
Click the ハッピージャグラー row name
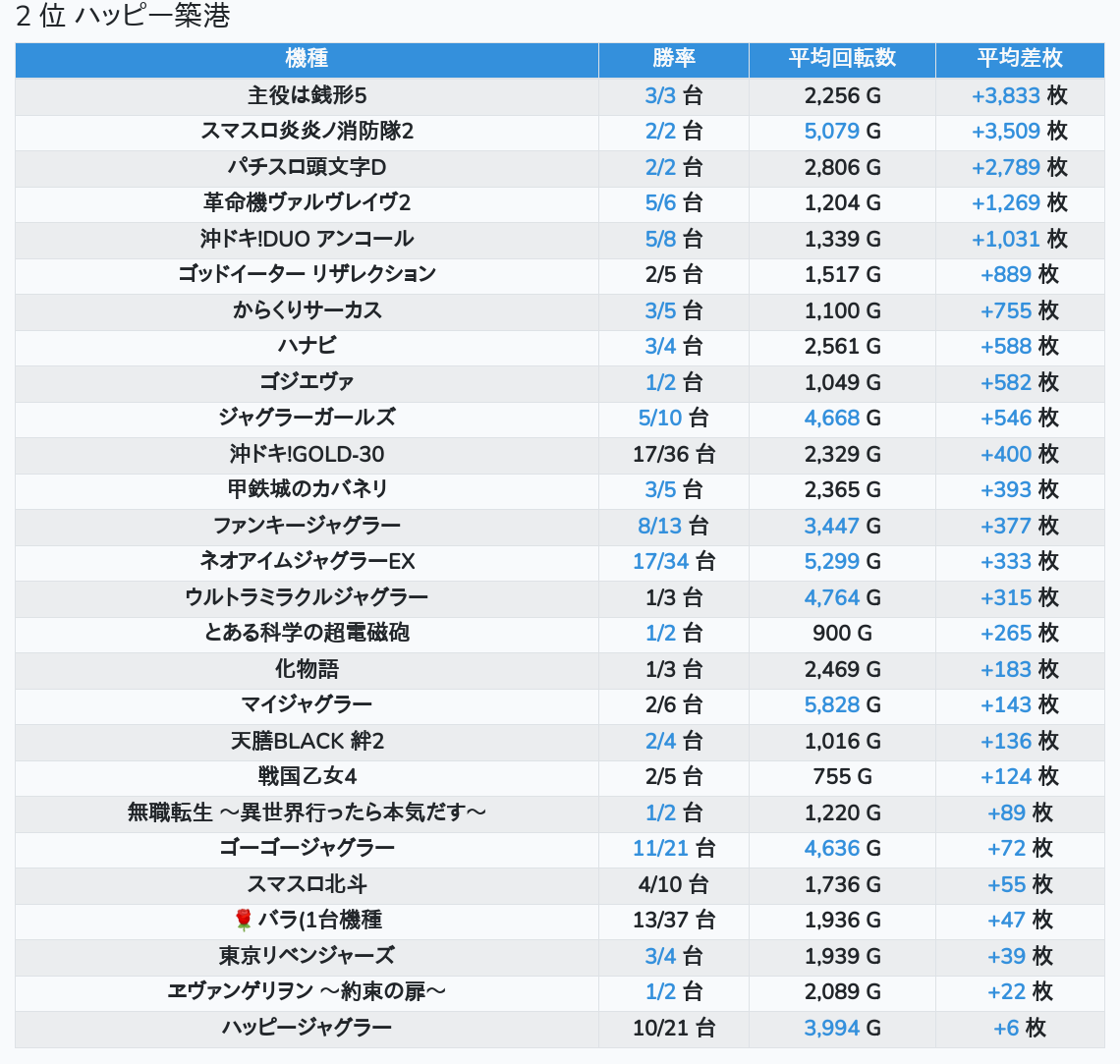(307, 1029)
